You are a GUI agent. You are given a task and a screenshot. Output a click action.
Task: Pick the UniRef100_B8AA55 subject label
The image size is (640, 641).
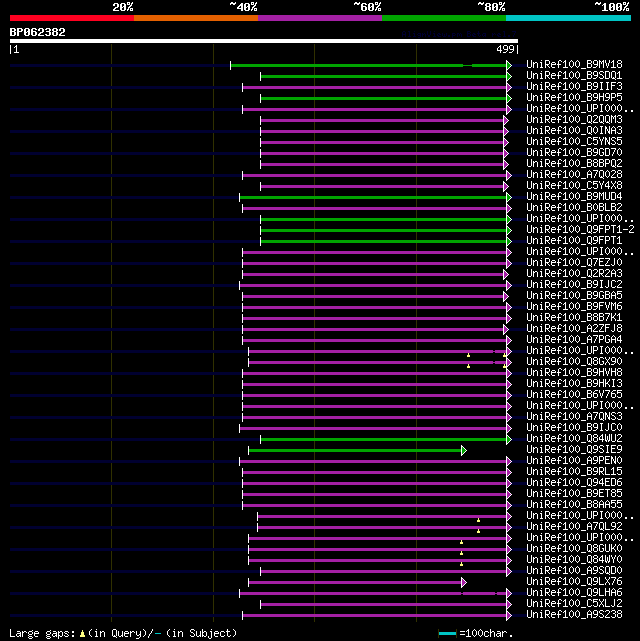(574, 504)
